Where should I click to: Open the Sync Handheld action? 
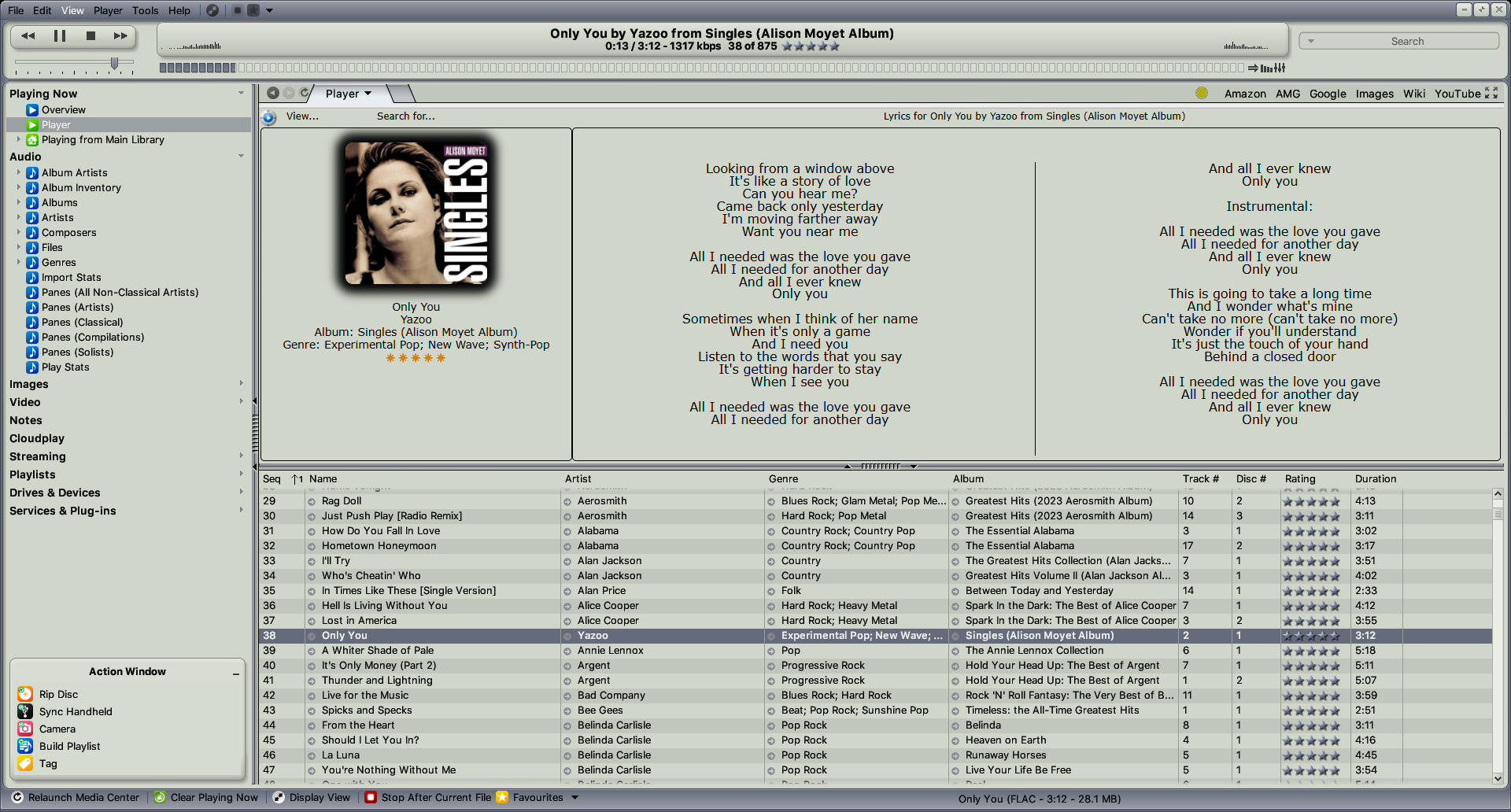coord(65,711)
